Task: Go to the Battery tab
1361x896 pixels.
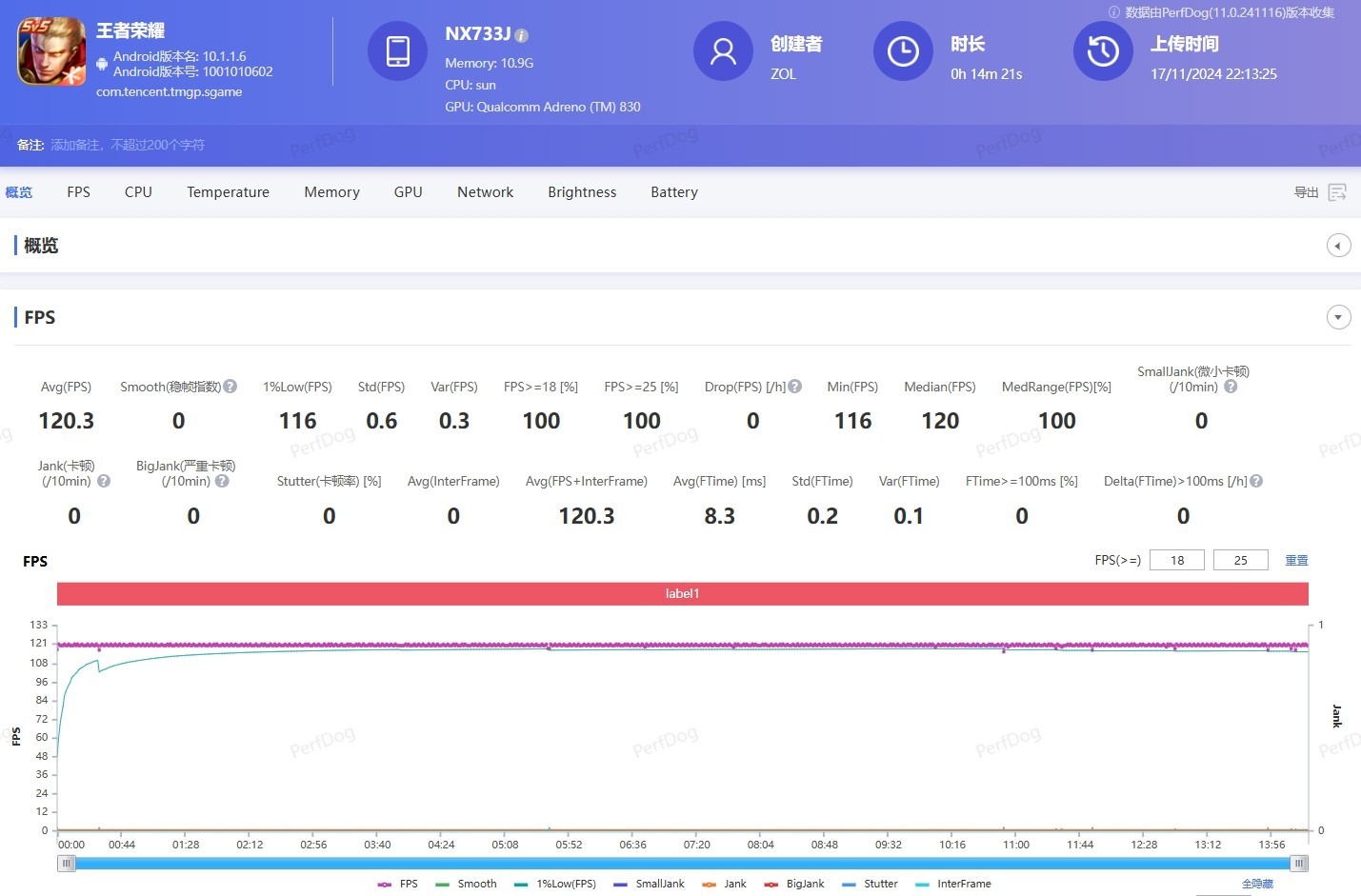Action: pyautogui.click(x=674, y=192)
